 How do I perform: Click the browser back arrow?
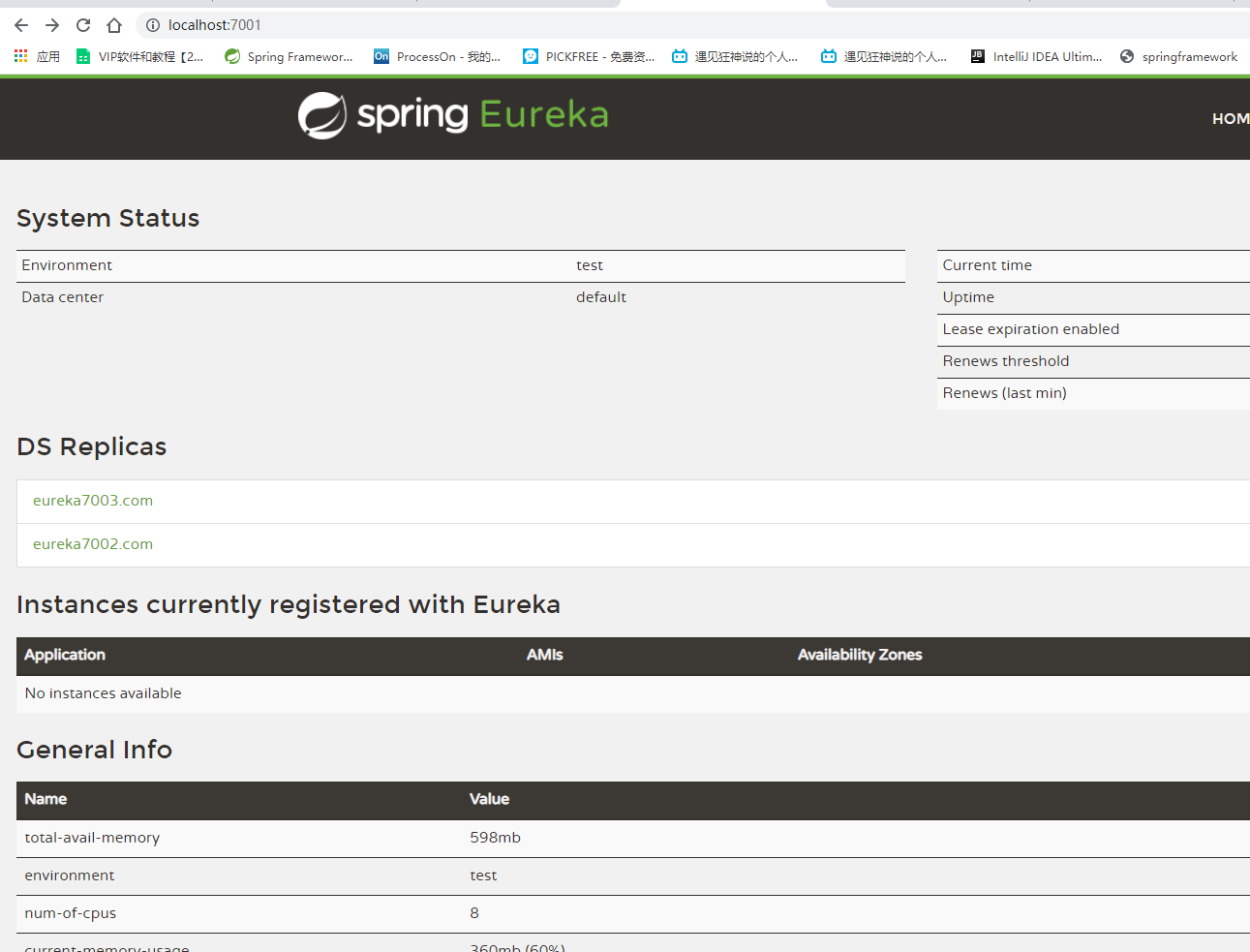pos(21,25)
